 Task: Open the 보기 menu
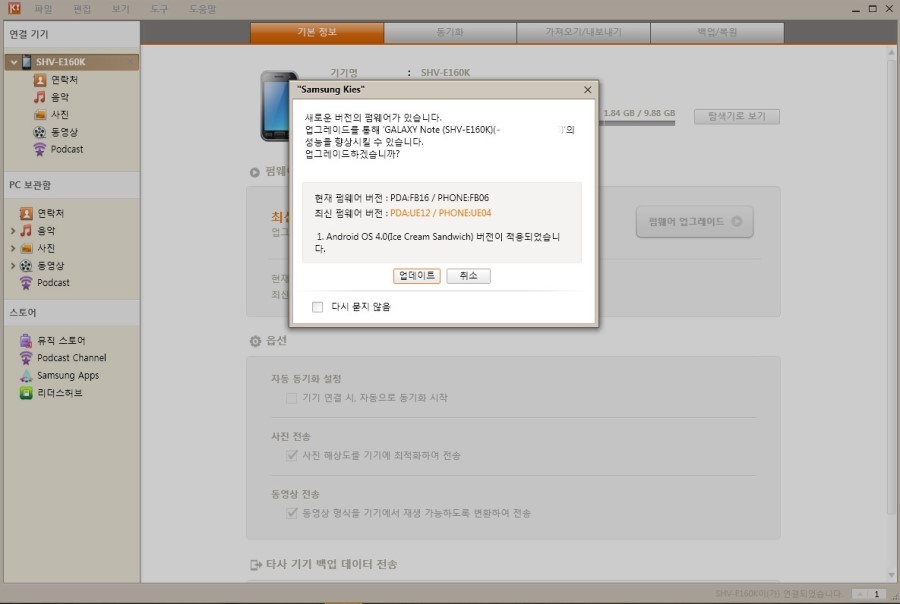pyautogui.click(x=121, y=9)
